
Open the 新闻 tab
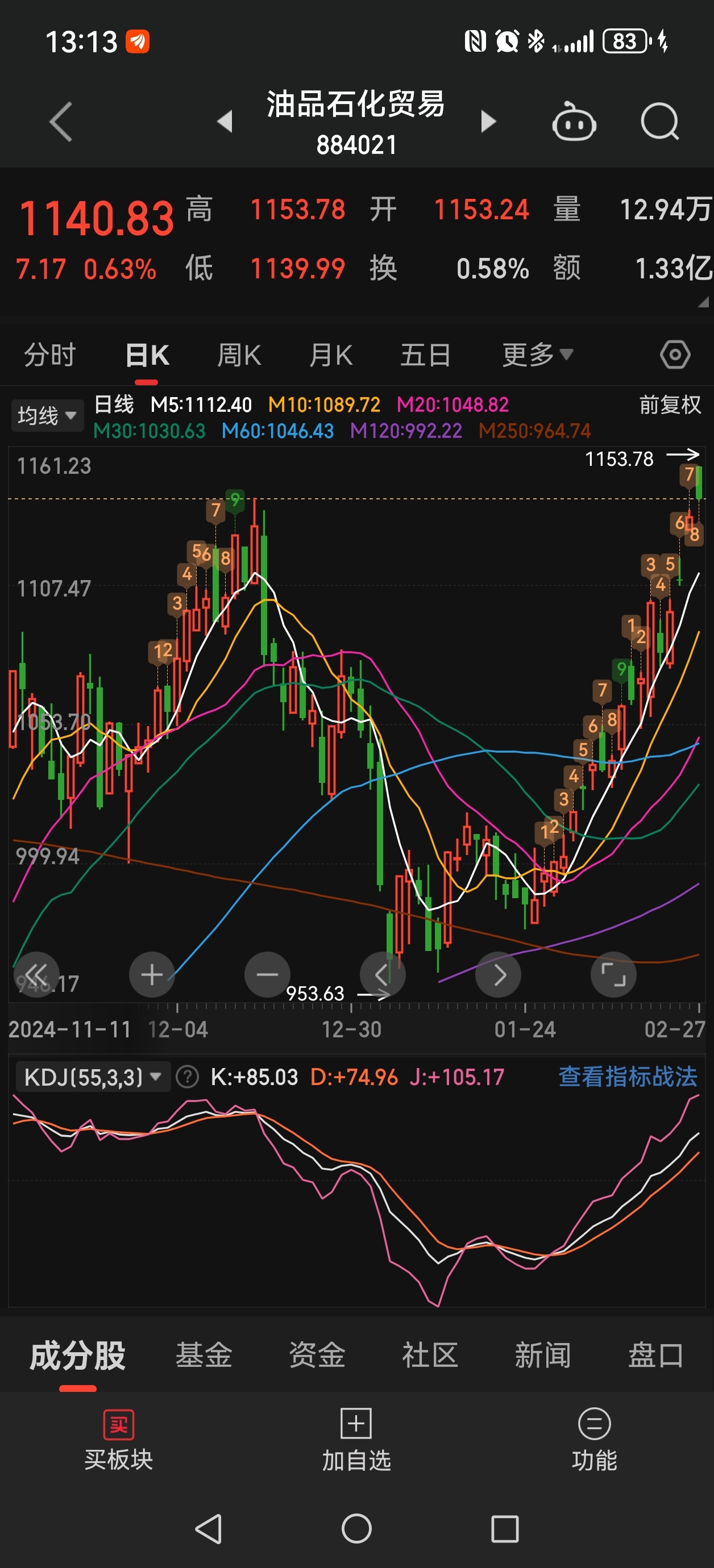click(542, 1356)
